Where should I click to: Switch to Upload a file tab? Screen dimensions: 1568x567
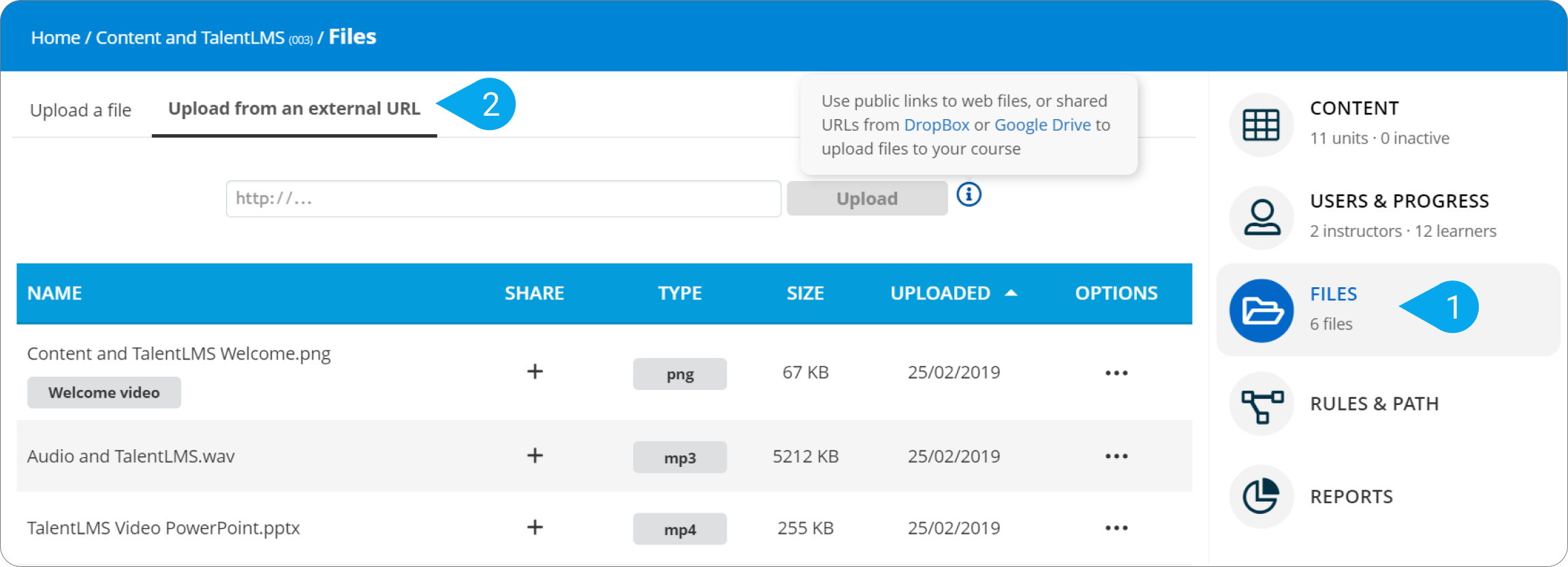click(80, 110)
